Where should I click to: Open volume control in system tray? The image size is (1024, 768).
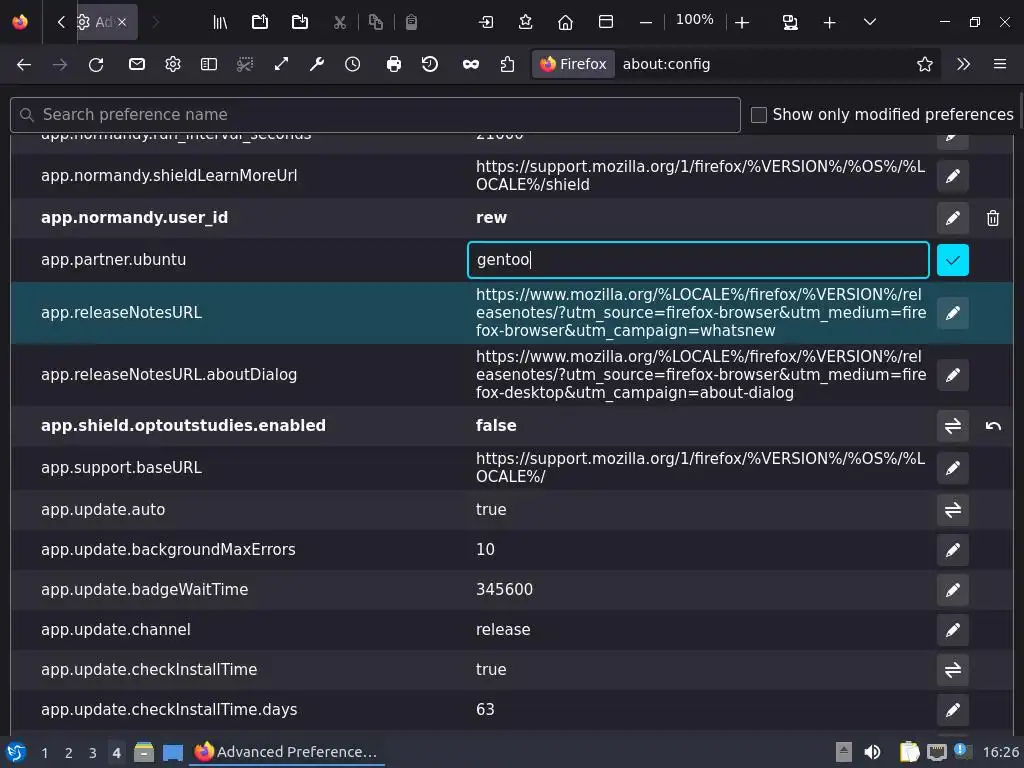click(872, 752)
